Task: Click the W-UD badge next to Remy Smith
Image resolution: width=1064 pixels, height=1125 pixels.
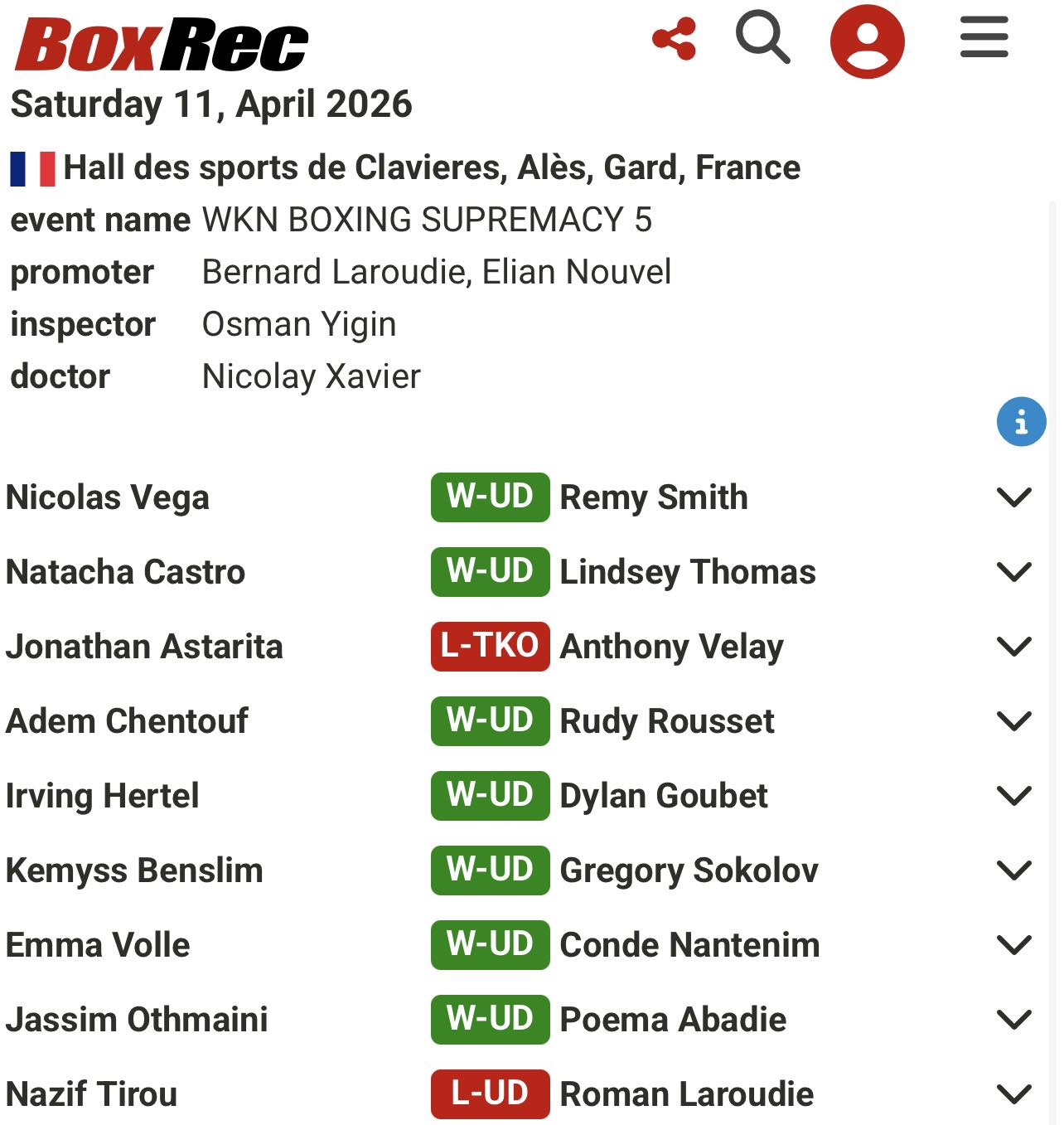Action: click(490, 497)
